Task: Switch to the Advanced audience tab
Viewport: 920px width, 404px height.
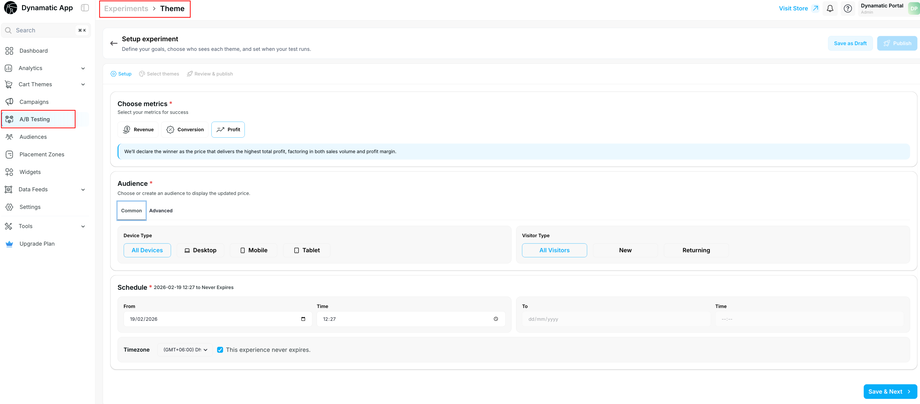Action: [x=161, y=211]
